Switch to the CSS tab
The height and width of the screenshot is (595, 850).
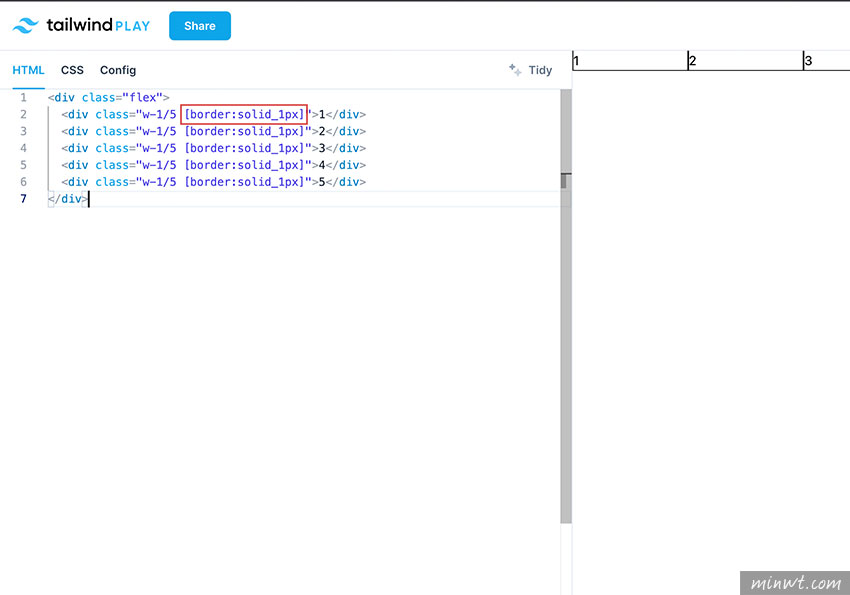[72, 70]
